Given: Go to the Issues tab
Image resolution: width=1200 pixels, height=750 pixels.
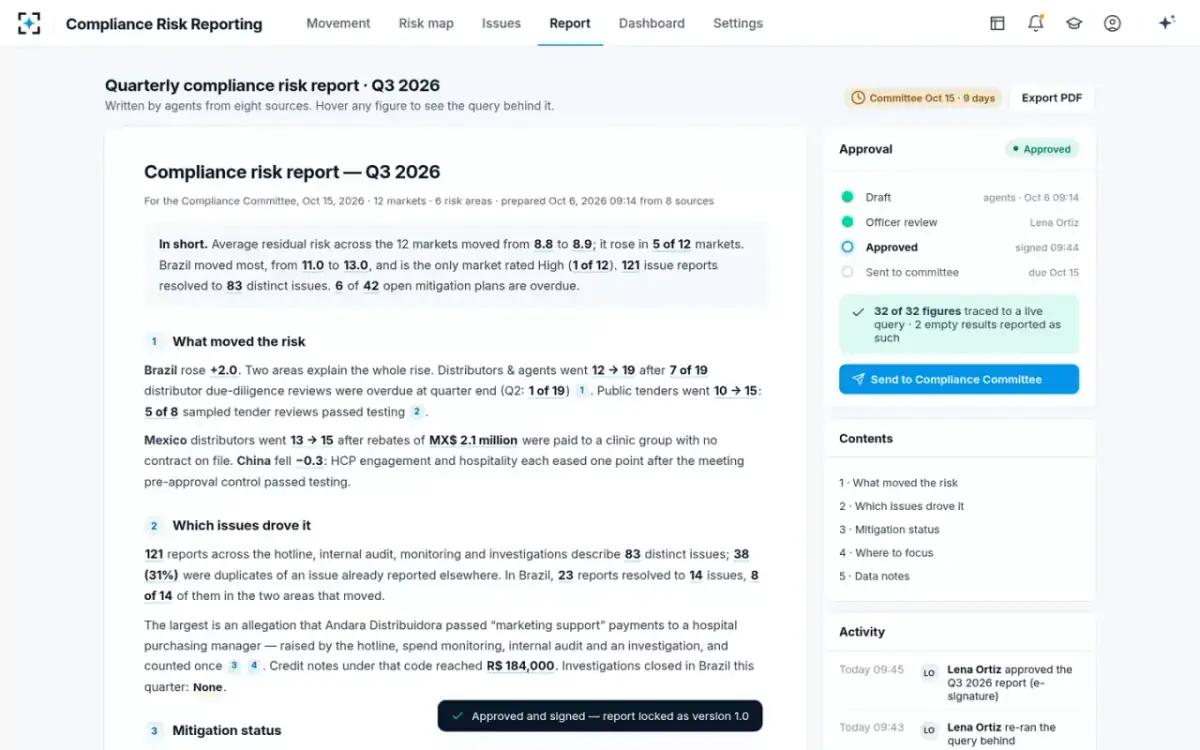Looking at the screenshot, I should (x=501, y=23).
